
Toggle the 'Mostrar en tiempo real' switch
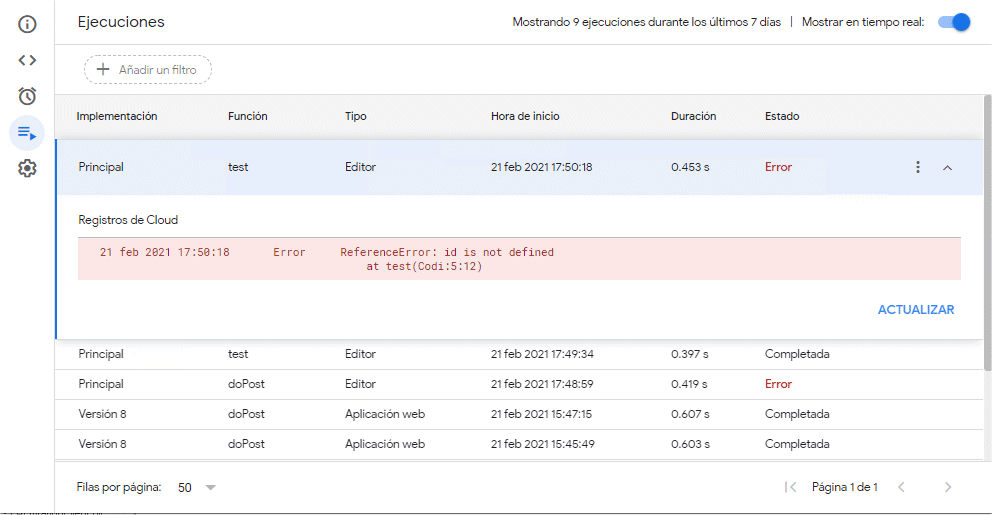click(x=954, y=22)
